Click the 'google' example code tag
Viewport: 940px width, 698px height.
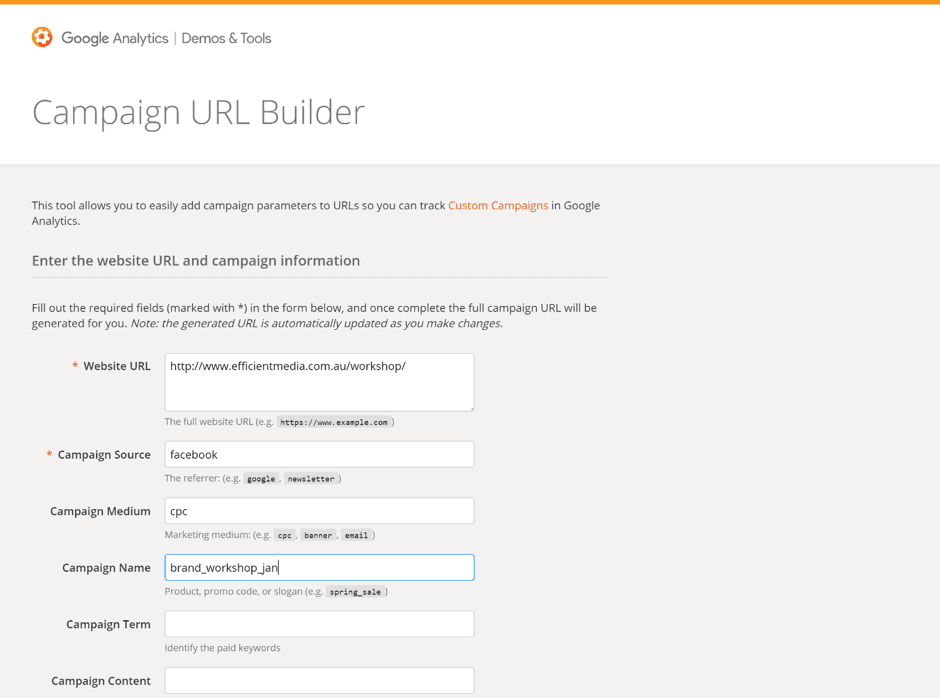[261, 479]
